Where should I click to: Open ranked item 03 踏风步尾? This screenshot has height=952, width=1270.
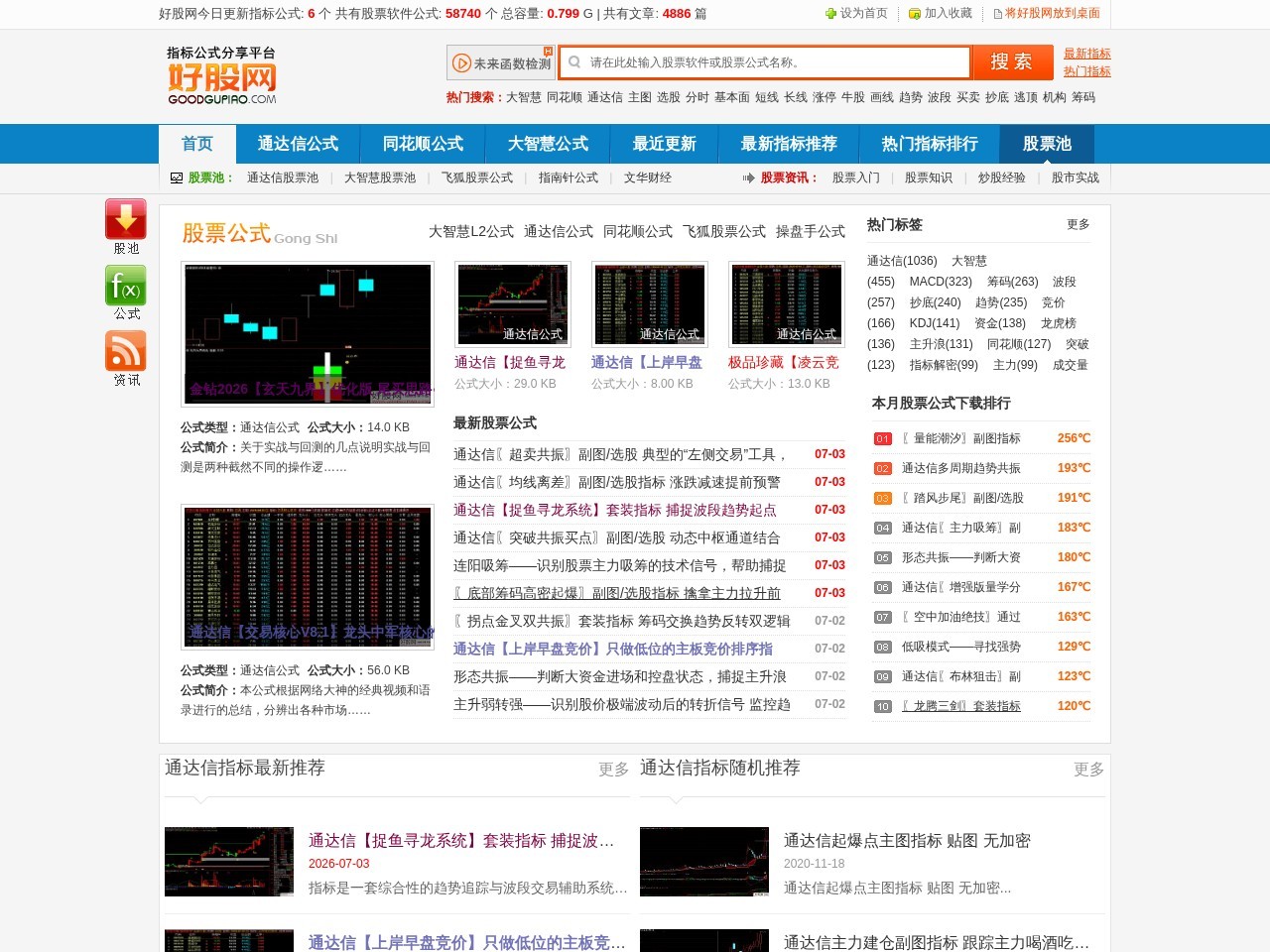[962, 498]
